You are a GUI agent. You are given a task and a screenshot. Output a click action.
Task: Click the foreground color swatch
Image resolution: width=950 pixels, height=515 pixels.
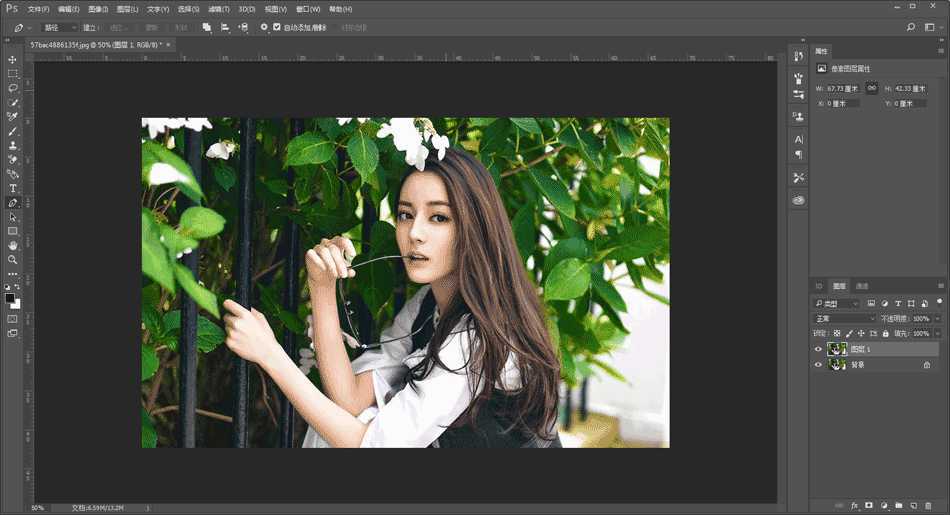click(x=10, y=298)
